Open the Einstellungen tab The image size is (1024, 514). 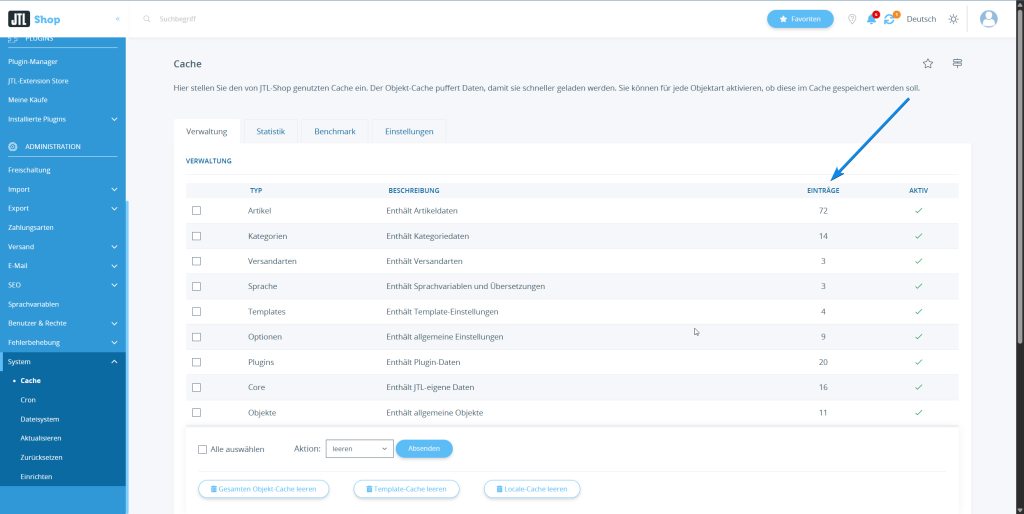(x=409, y=131)
